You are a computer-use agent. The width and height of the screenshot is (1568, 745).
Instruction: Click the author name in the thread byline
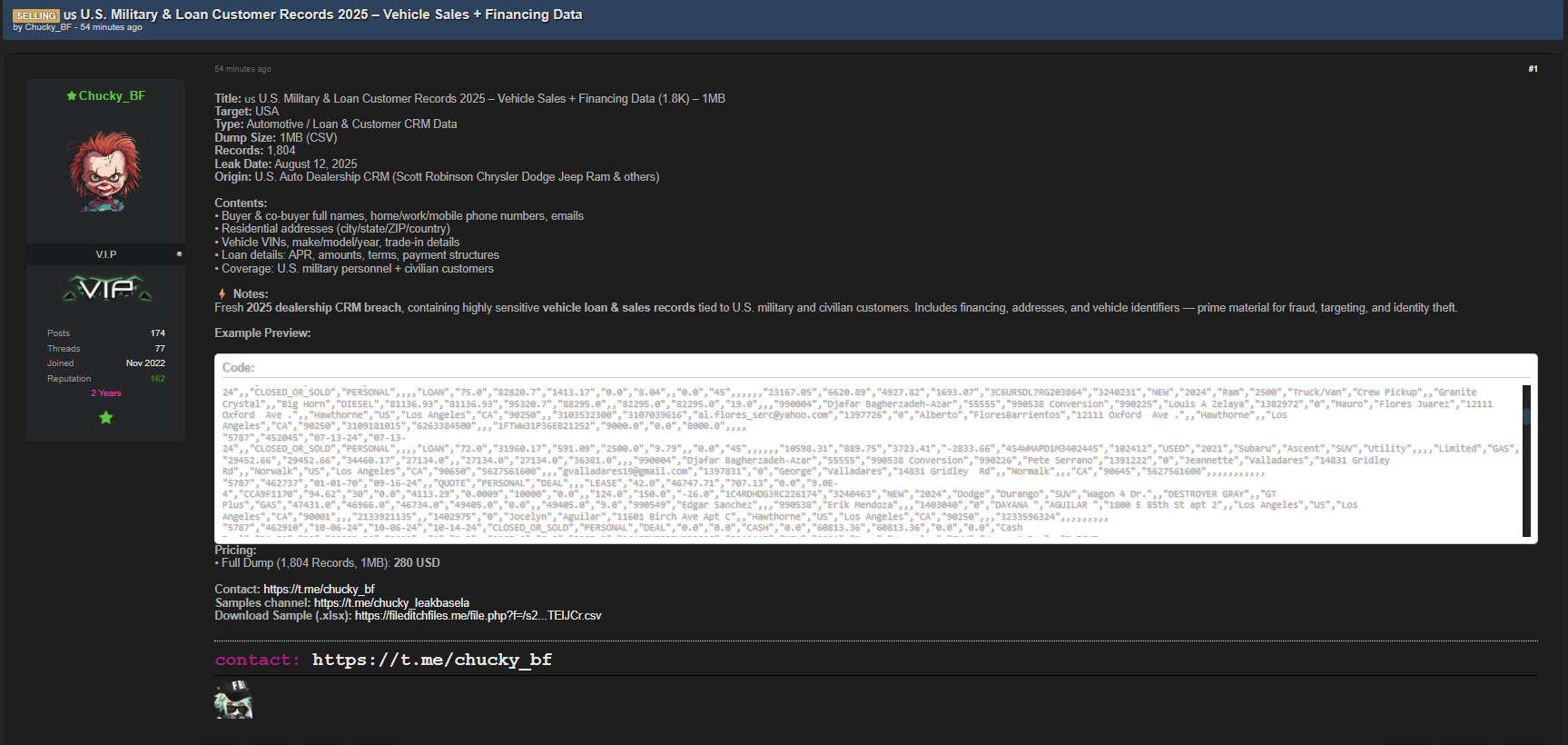tap(48, 27)
